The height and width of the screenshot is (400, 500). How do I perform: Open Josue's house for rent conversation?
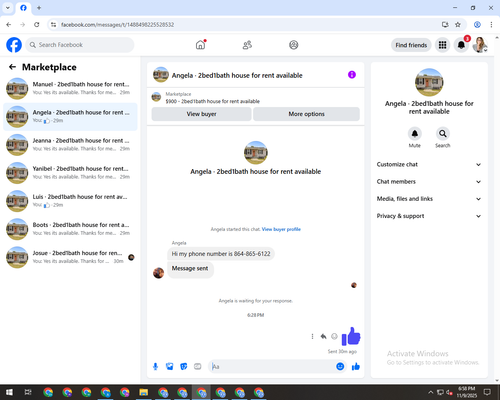coord(70,257)
